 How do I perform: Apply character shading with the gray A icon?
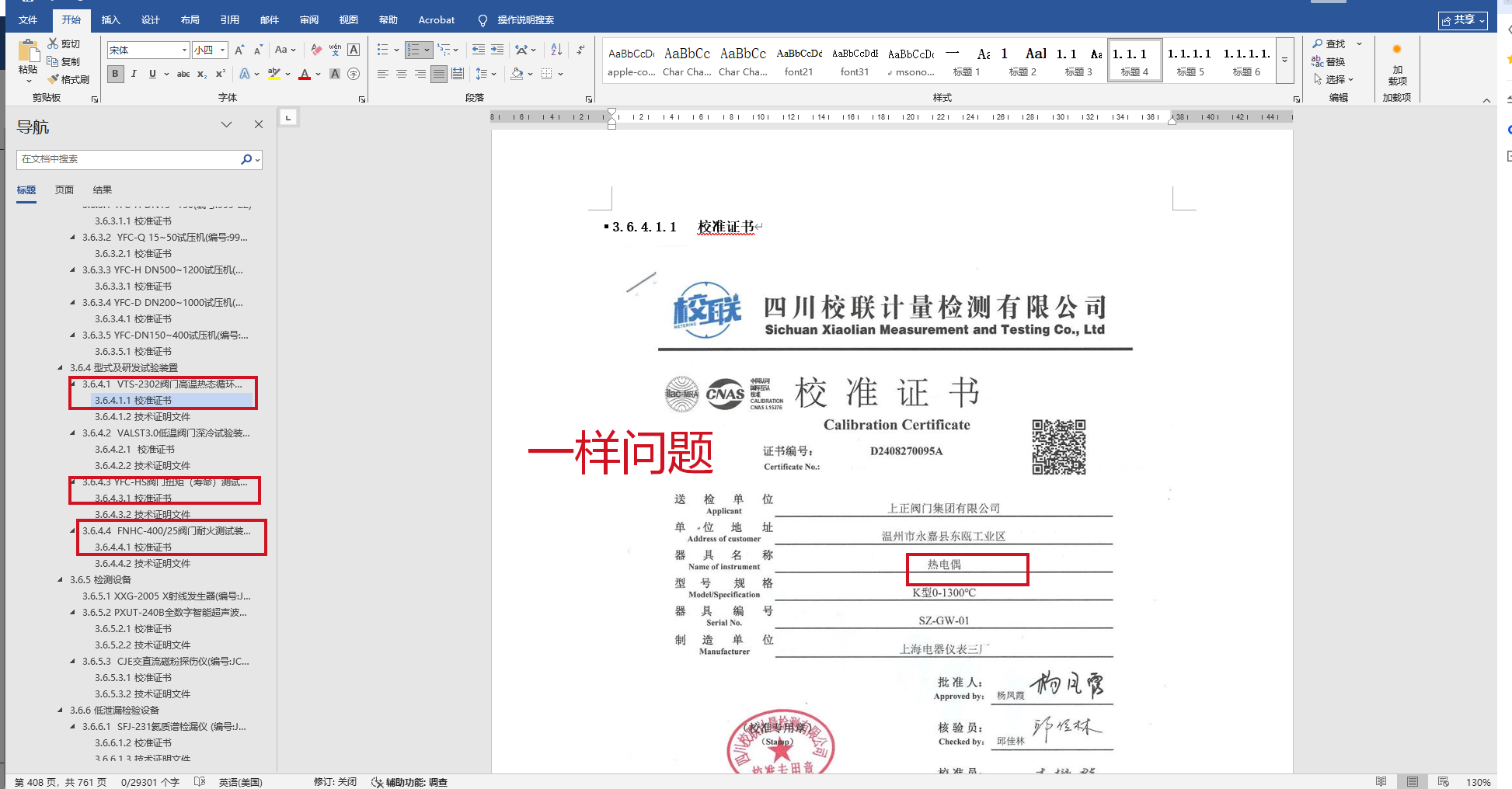click(x=335, y=74)
